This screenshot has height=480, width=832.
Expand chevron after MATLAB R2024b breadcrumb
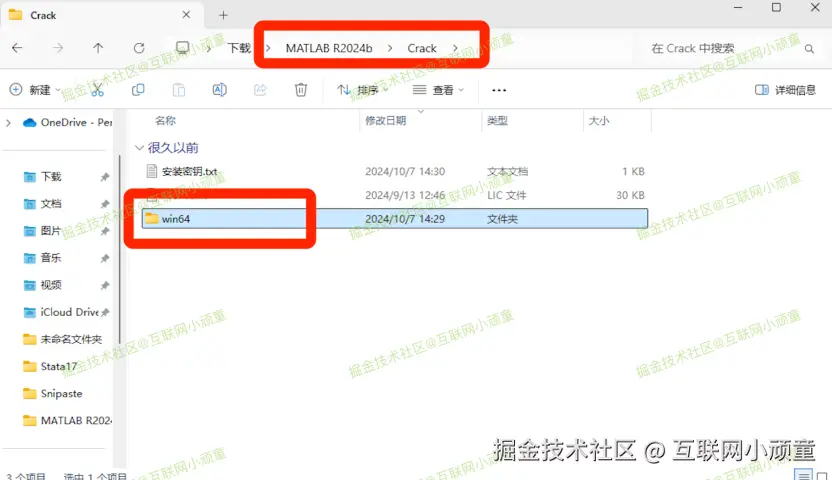click(390, 48)
